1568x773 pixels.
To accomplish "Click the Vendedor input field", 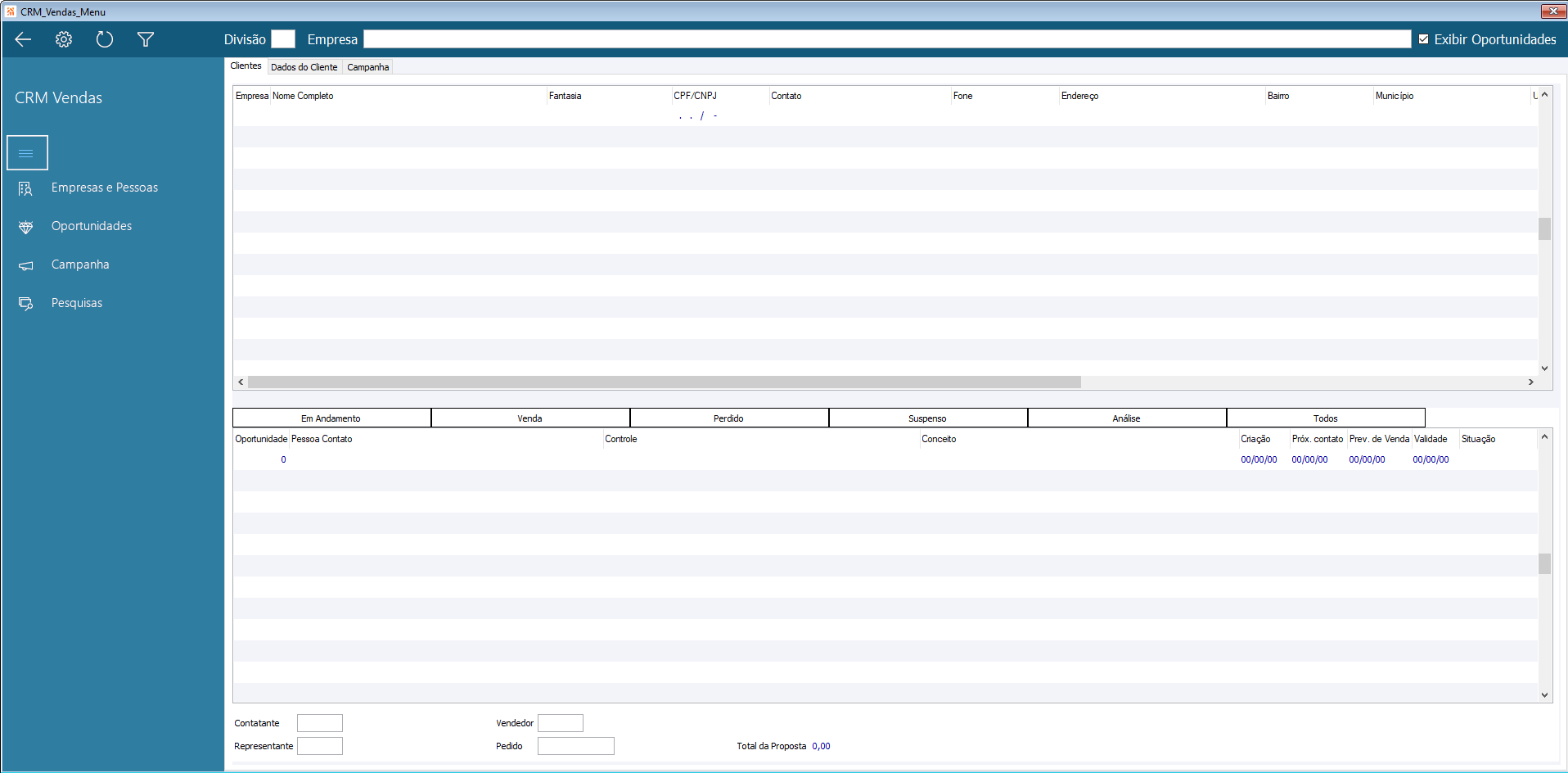I will coord(561,723).
